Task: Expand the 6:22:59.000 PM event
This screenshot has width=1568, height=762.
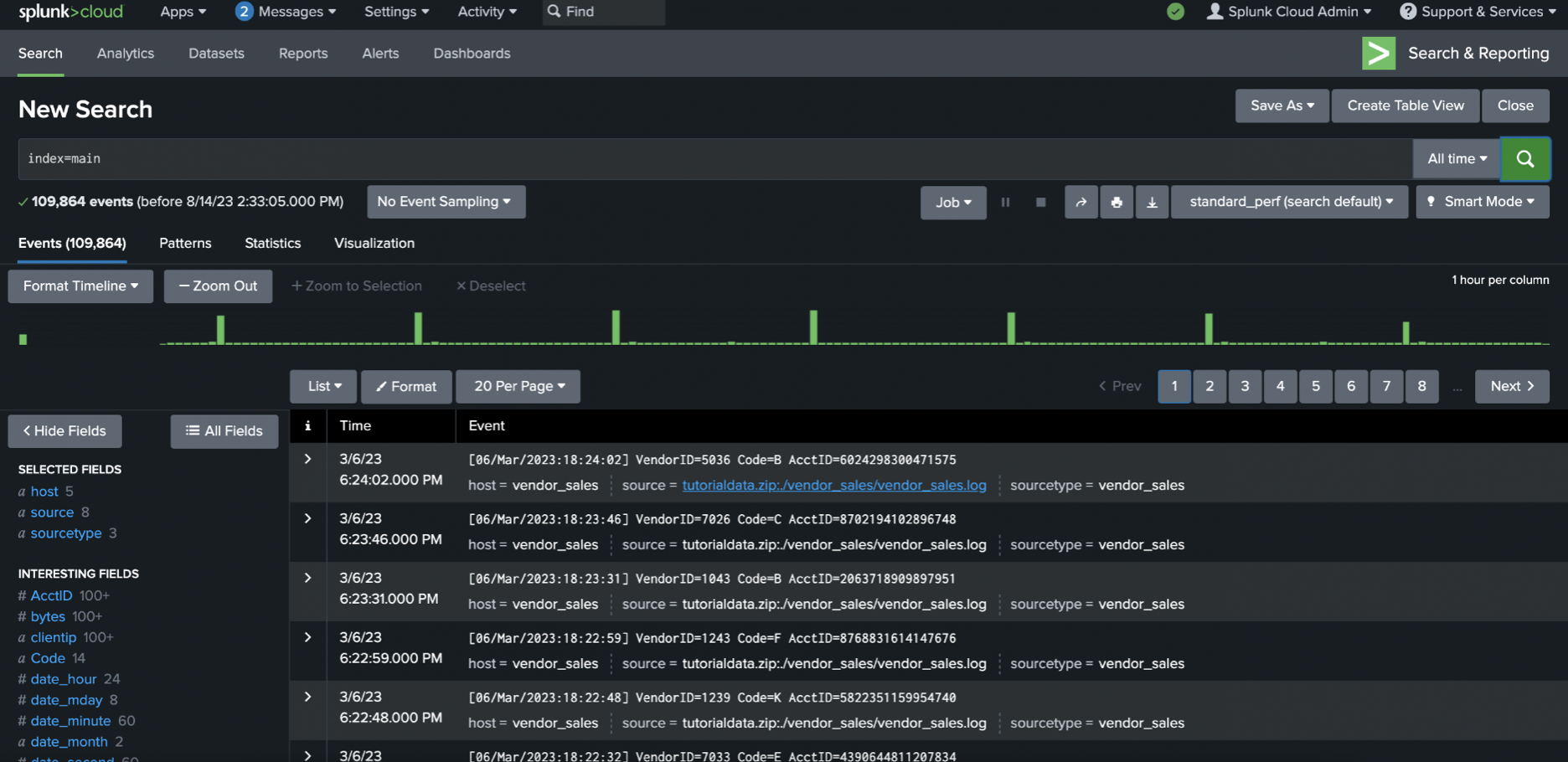Action: tap(307, 637)
